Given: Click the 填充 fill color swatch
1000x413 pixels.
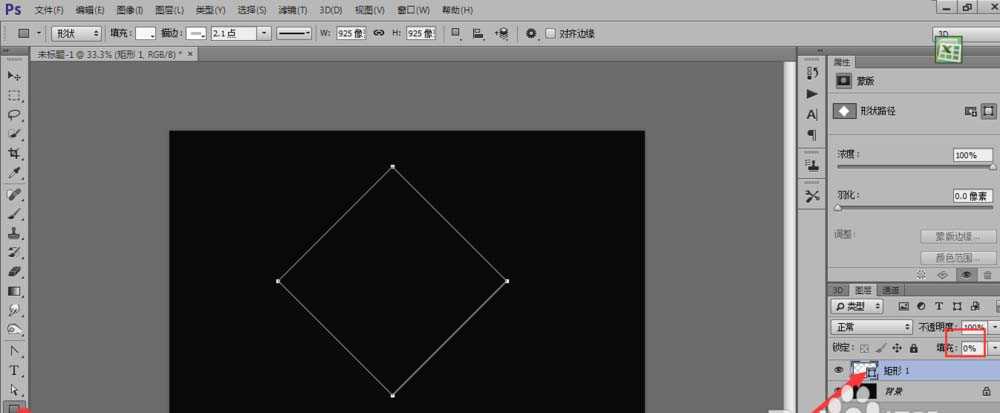Looking at the screenshot, I should click(145, 33).
